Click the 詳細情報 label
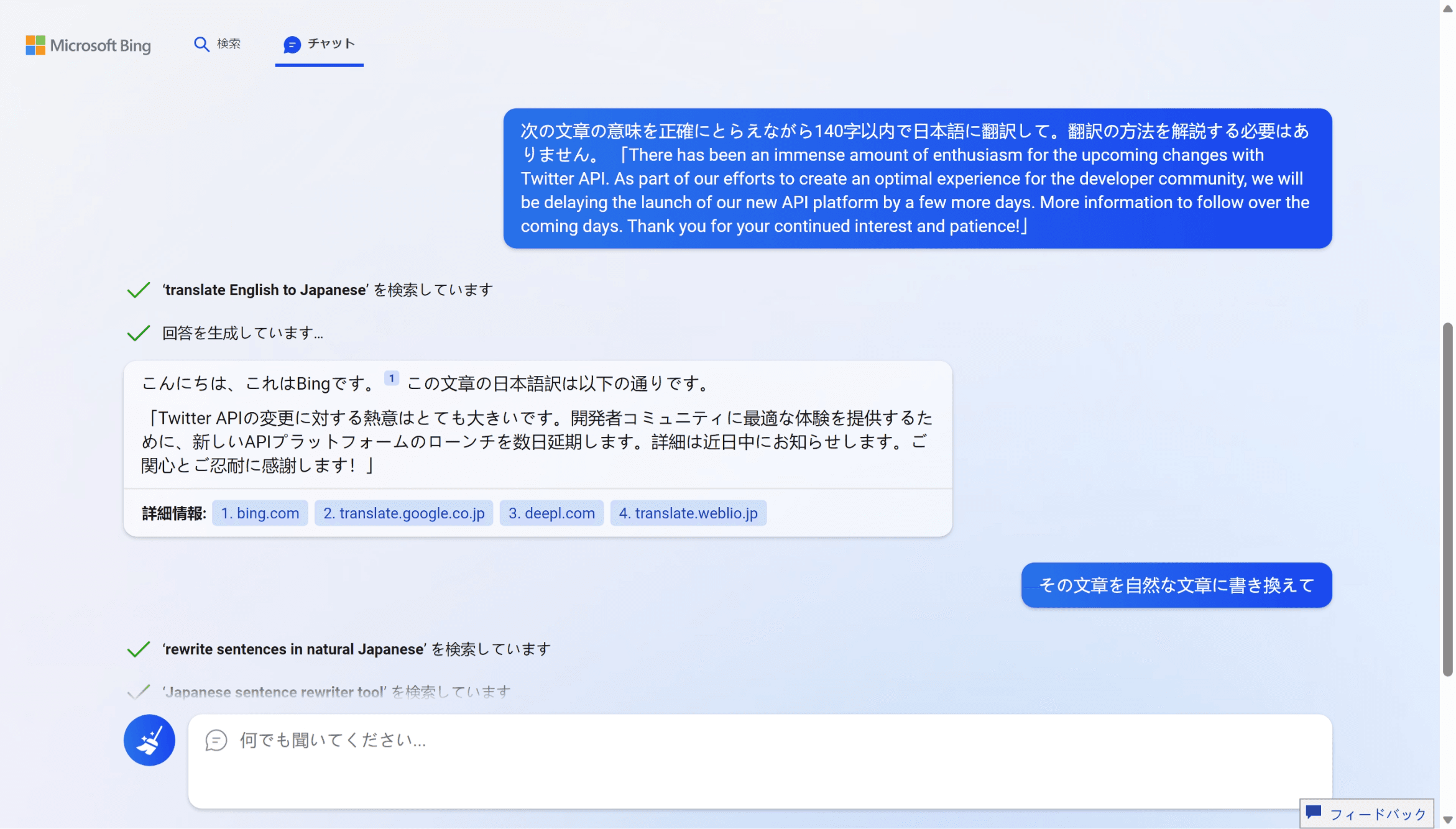Image resolution: width=1456 pixels, height=829 pixels. tap(174, 513)
